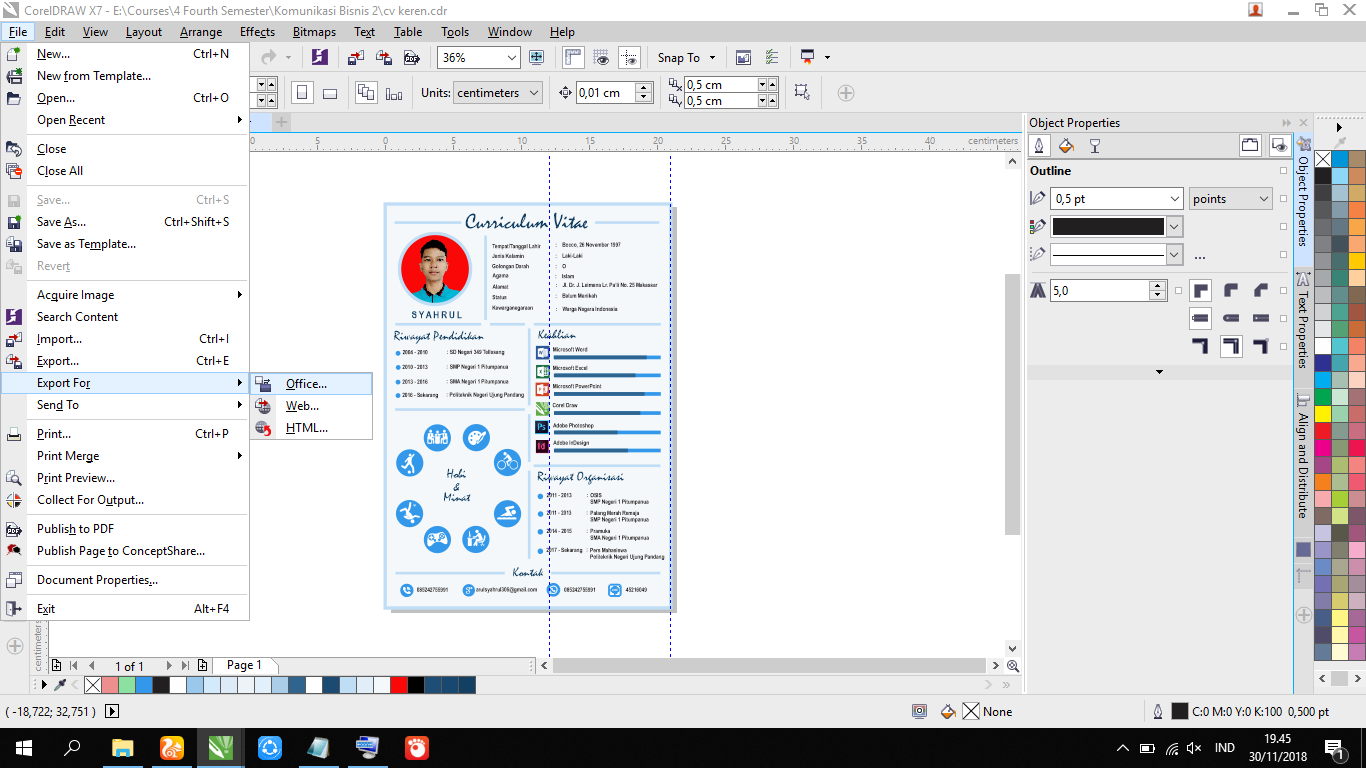Select the Page 1 tab
Viewport: 1366px width, 768px height.
[x=244, y=665]
